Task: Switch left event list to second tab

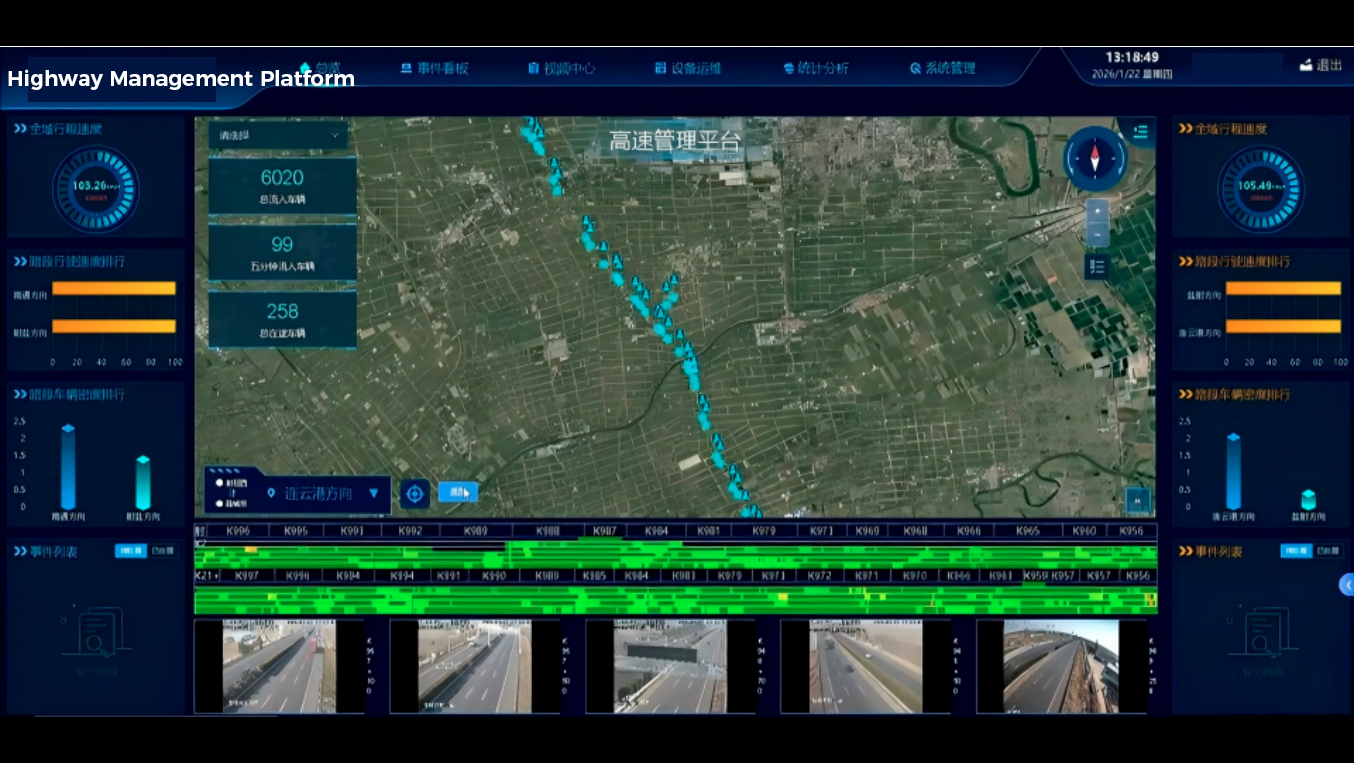Action: (x=161, y=551)
